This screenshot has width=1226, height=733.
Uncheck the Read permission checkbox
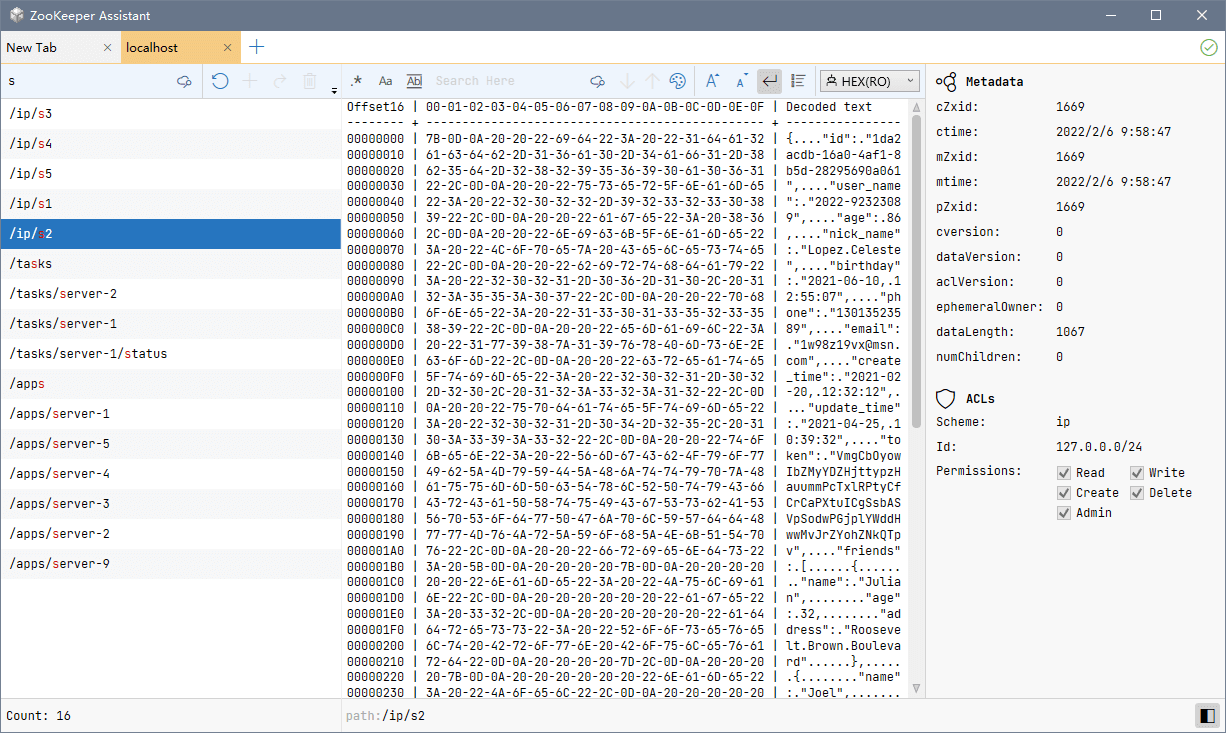(x=1064, y=473)
